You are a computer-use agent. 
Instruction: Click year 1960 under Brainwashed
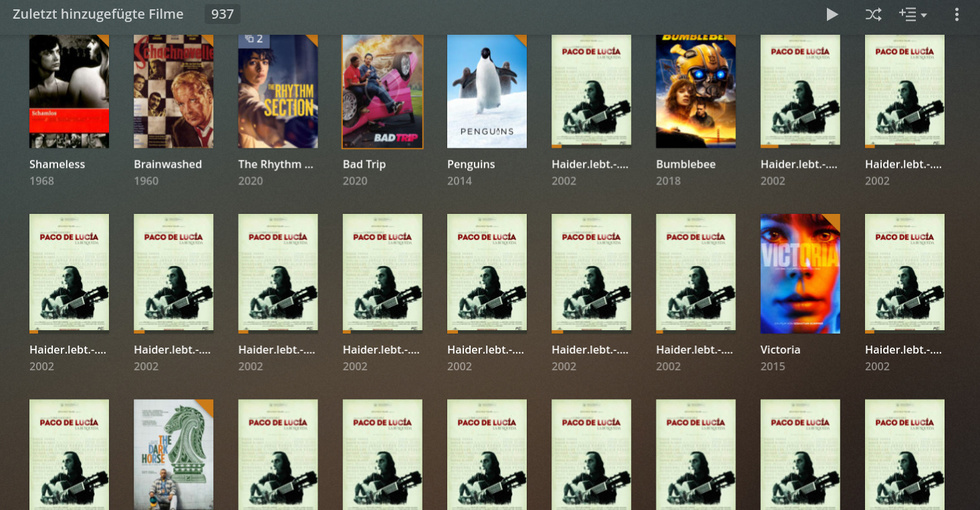146,181
